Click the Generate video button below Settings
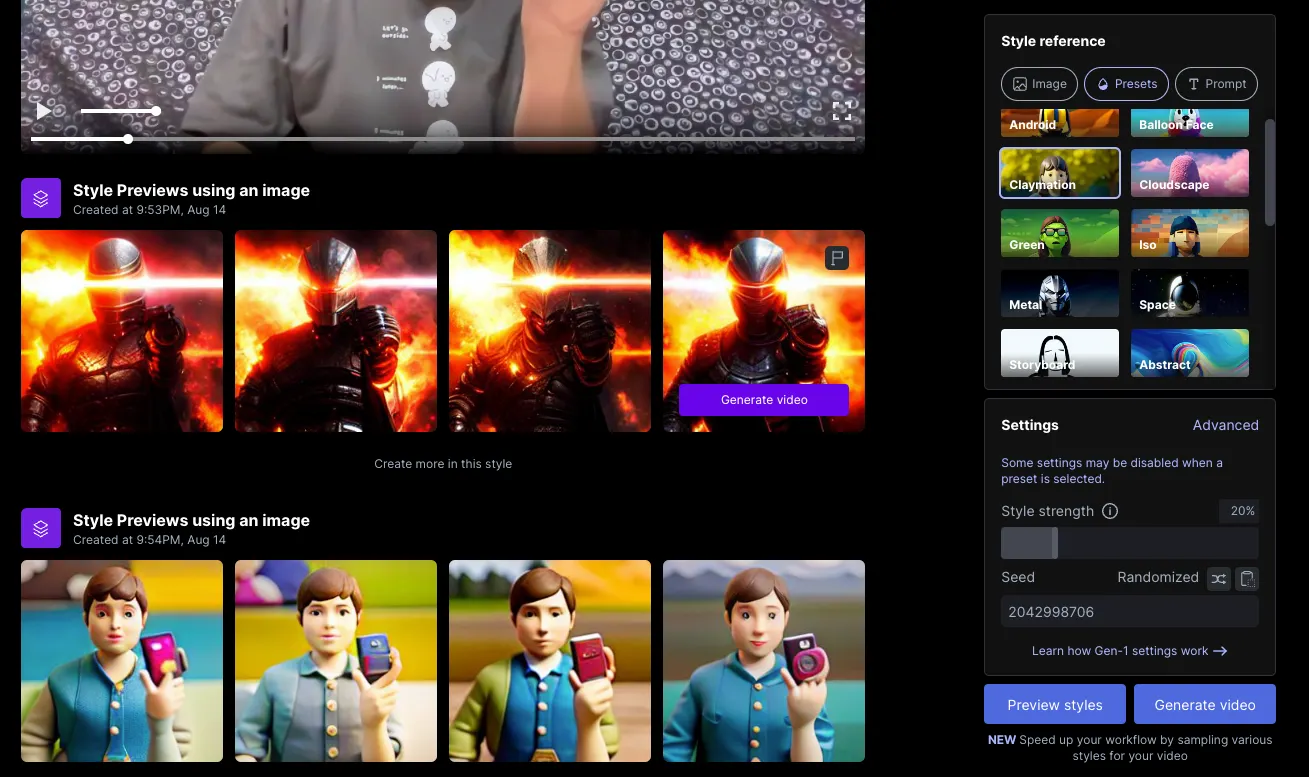 [1205, 704]
